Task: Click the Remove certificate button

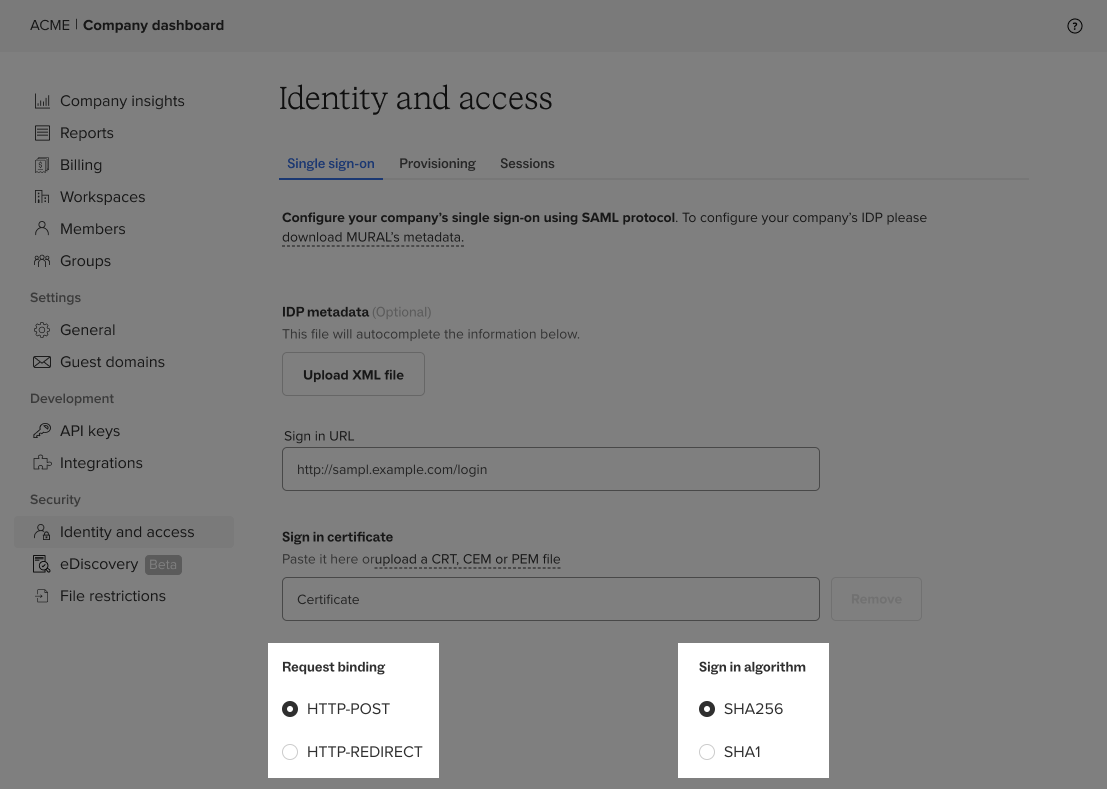Action: click(x=876, y=599)
